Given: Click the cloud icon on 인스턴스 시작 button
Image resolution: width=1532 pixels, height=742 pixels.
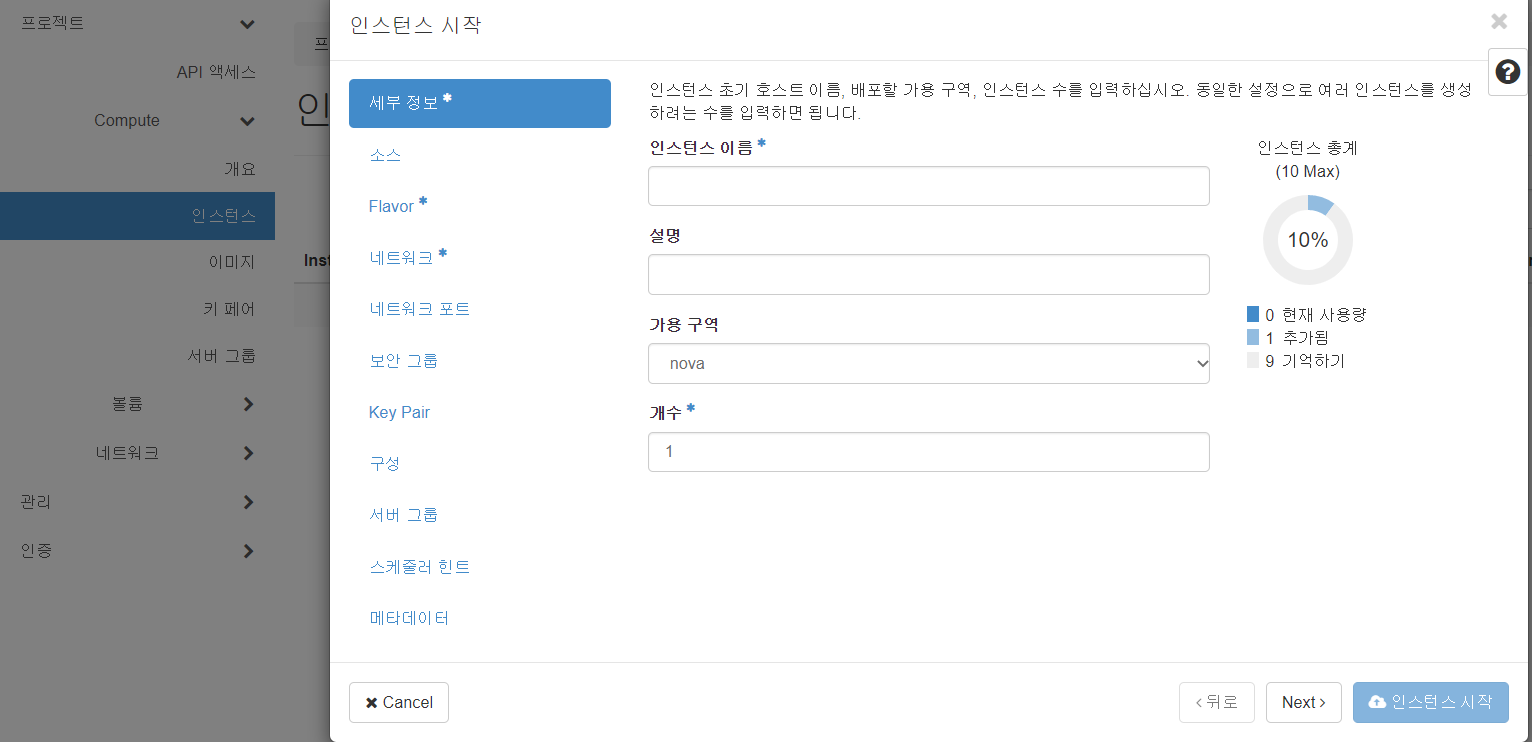Looking at the screenshot, I should click(x=1377, y=702).
